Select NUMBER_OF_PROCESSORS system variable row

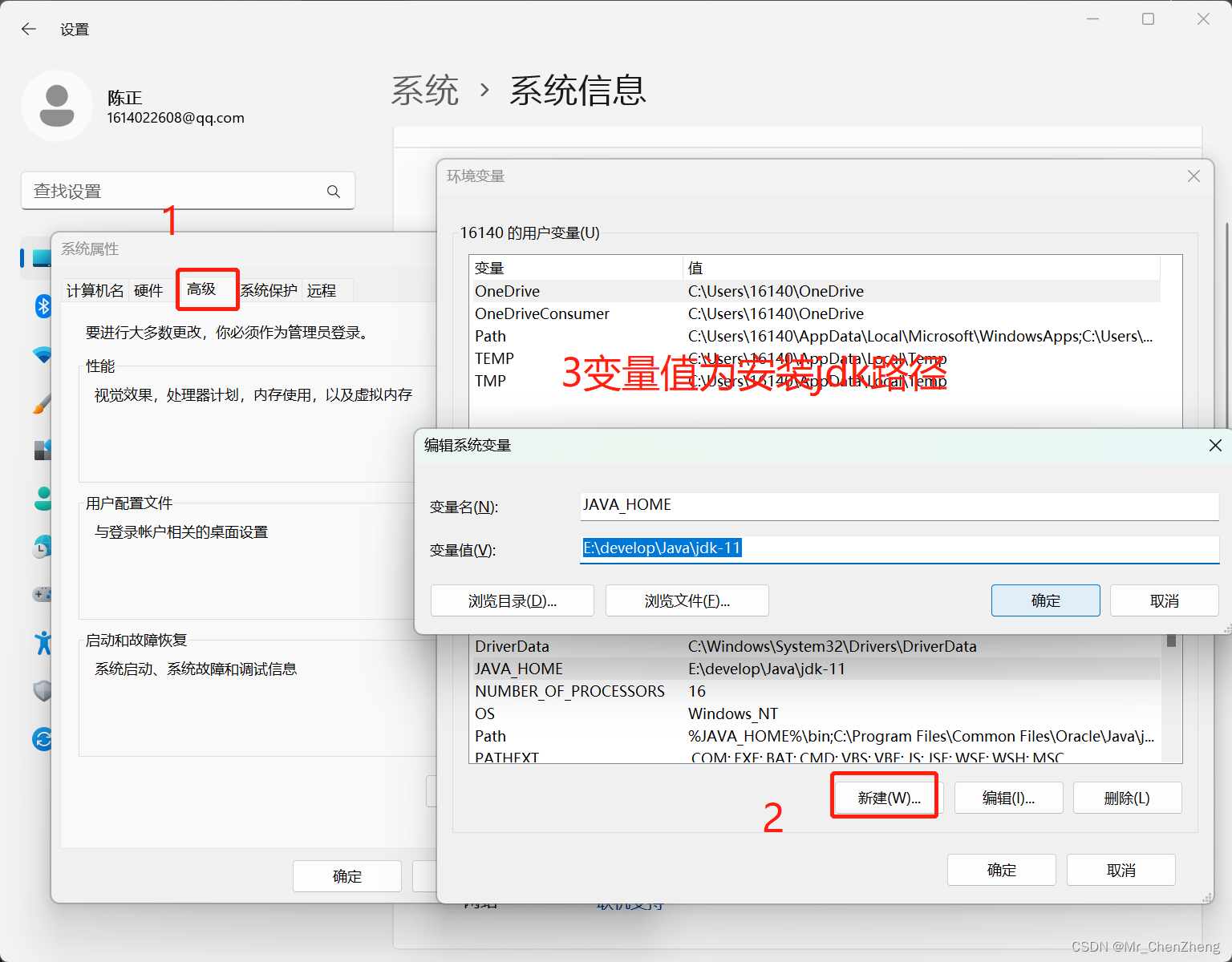coord(815,691)
